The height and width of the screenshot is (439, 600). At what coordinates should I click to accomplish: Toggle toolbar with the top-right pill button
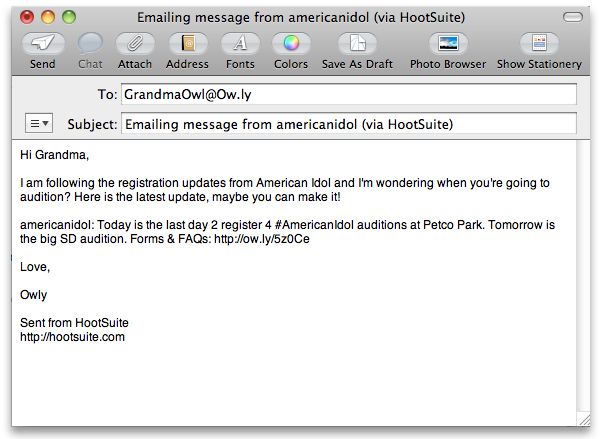click(x=573, y=17)
